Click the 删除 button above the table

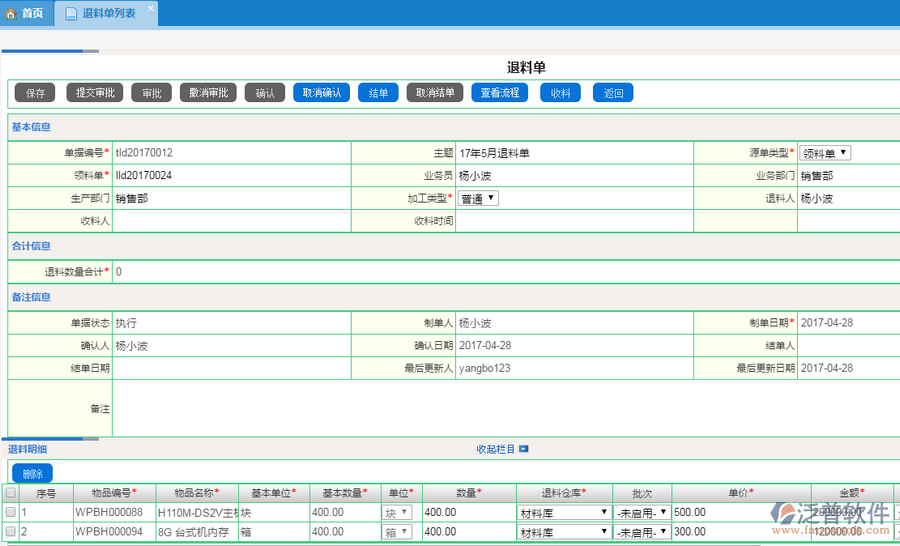pyautogui.click(x=32, y=473)
